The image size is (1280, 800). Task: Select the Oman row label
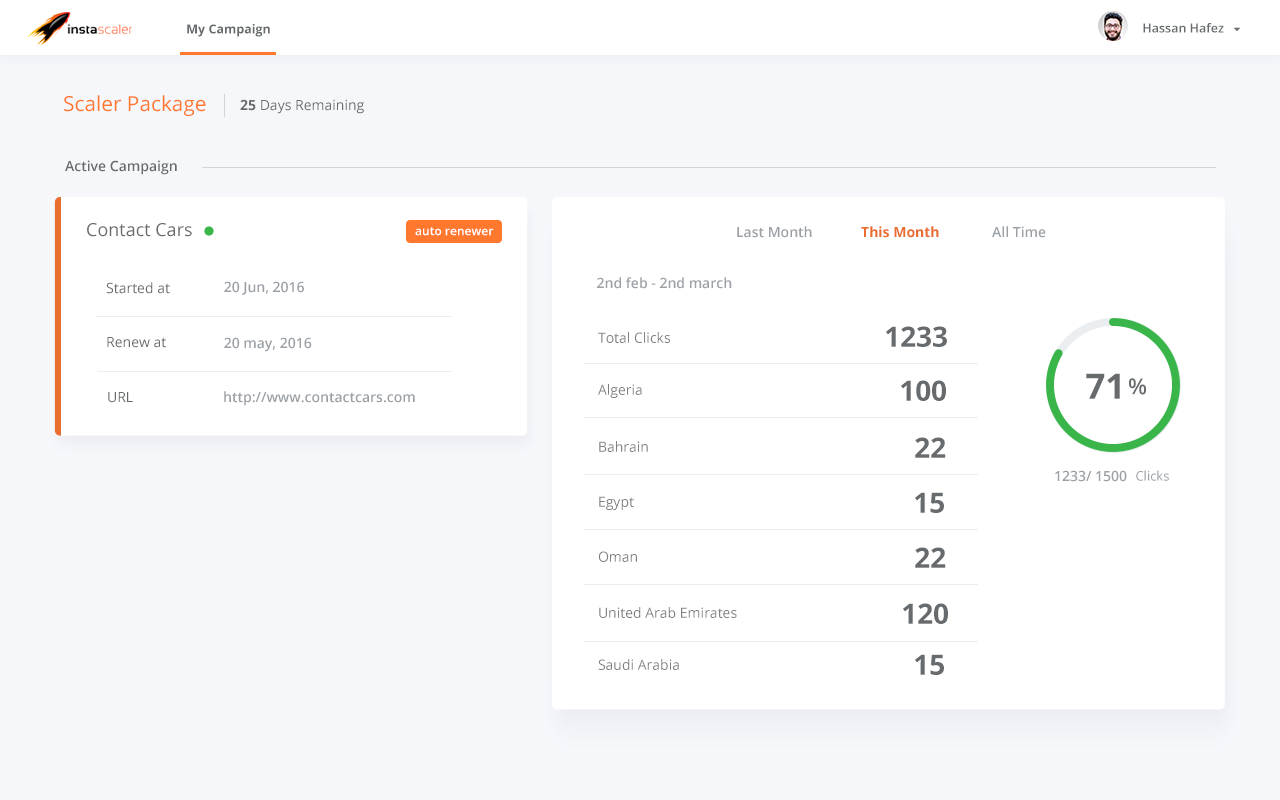click(x=618, y=557)
